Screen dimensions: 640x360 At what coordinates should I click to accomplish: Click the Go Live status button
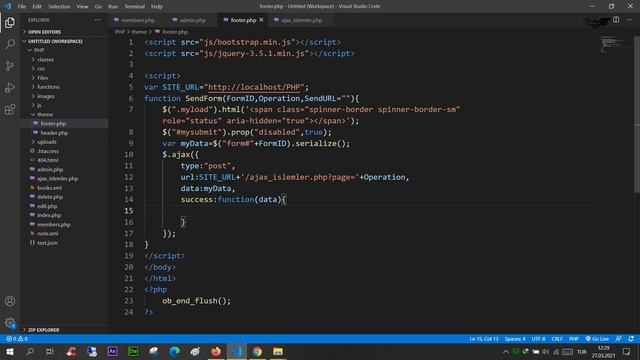point(597,339)
